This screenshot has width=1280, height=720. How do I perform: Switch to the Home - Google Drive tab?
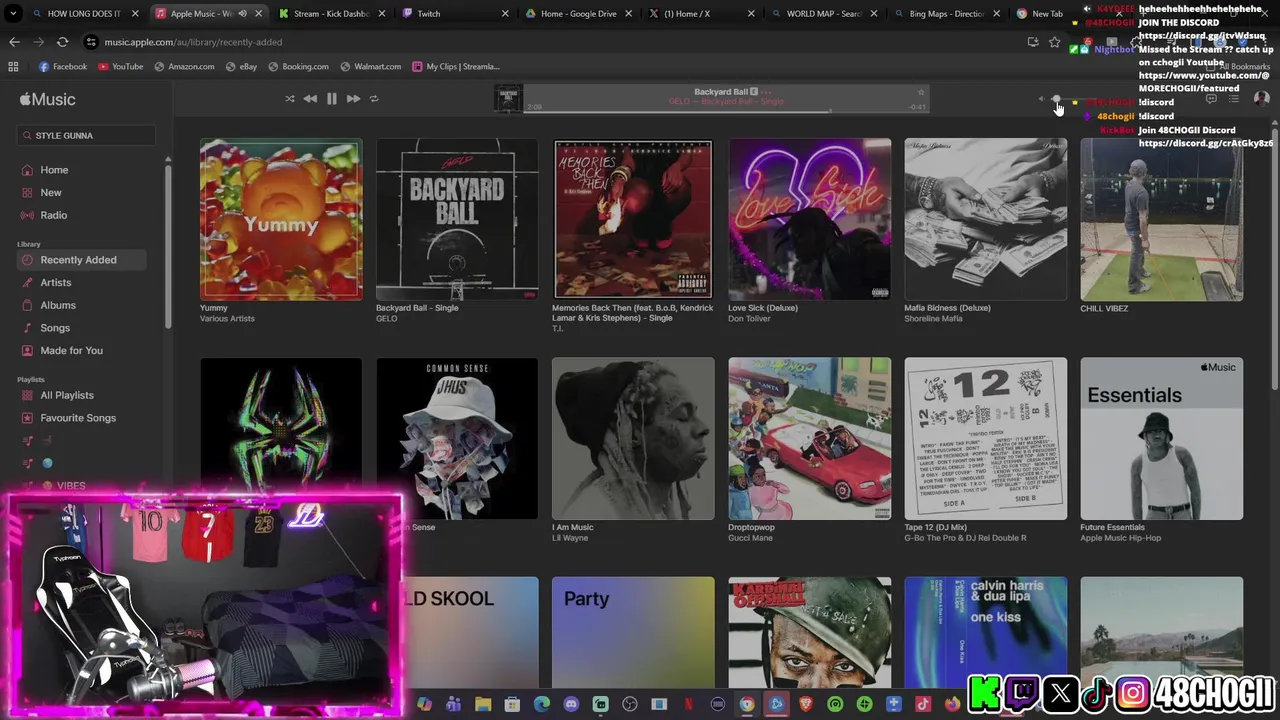(x=578, y=14)
